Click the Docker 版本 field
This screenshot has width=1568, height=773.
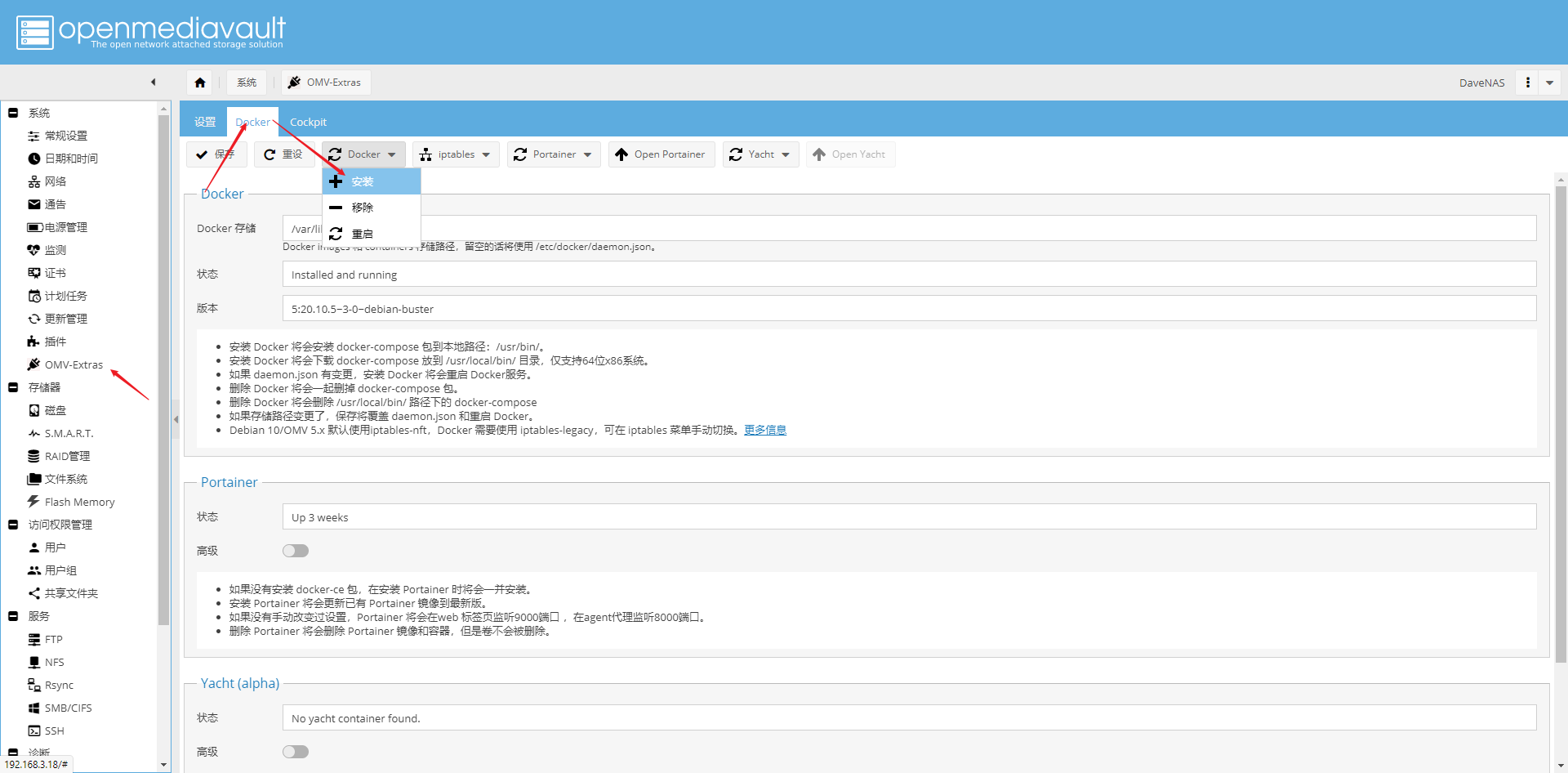[x=909, y=309]
